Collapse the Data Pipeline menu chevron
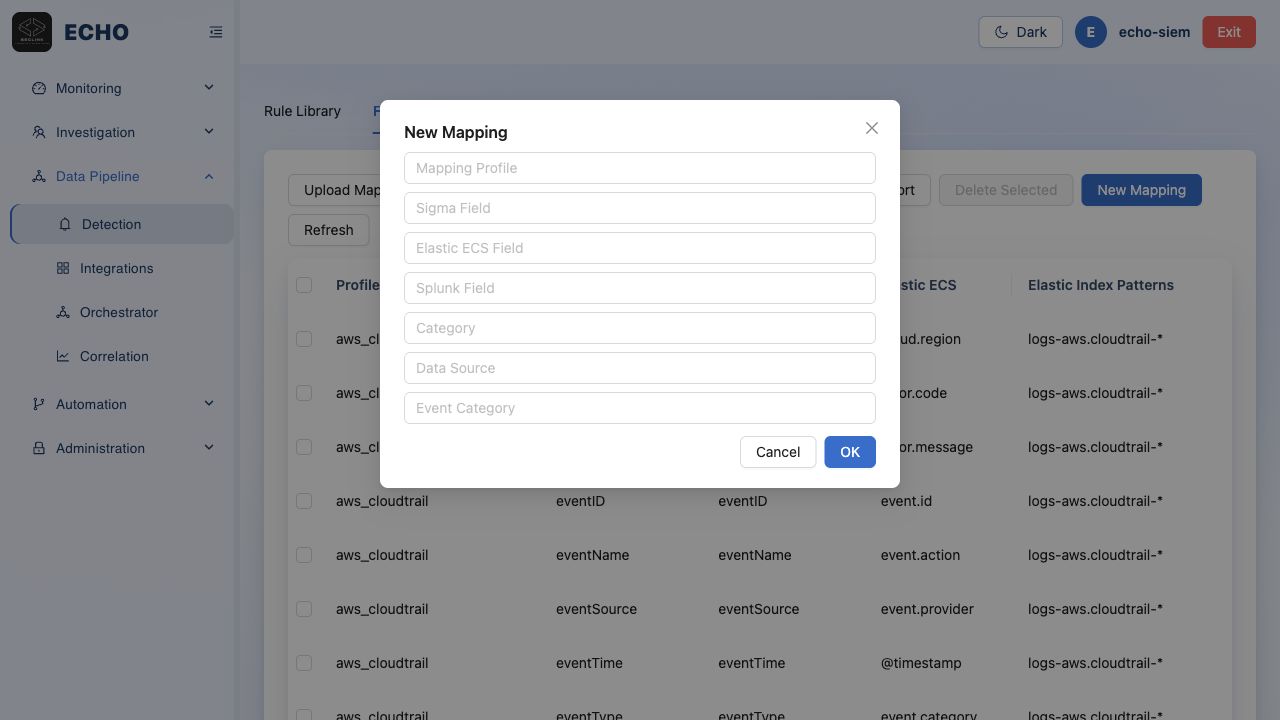Screen dimensions: 1280x720 point(209,176)
